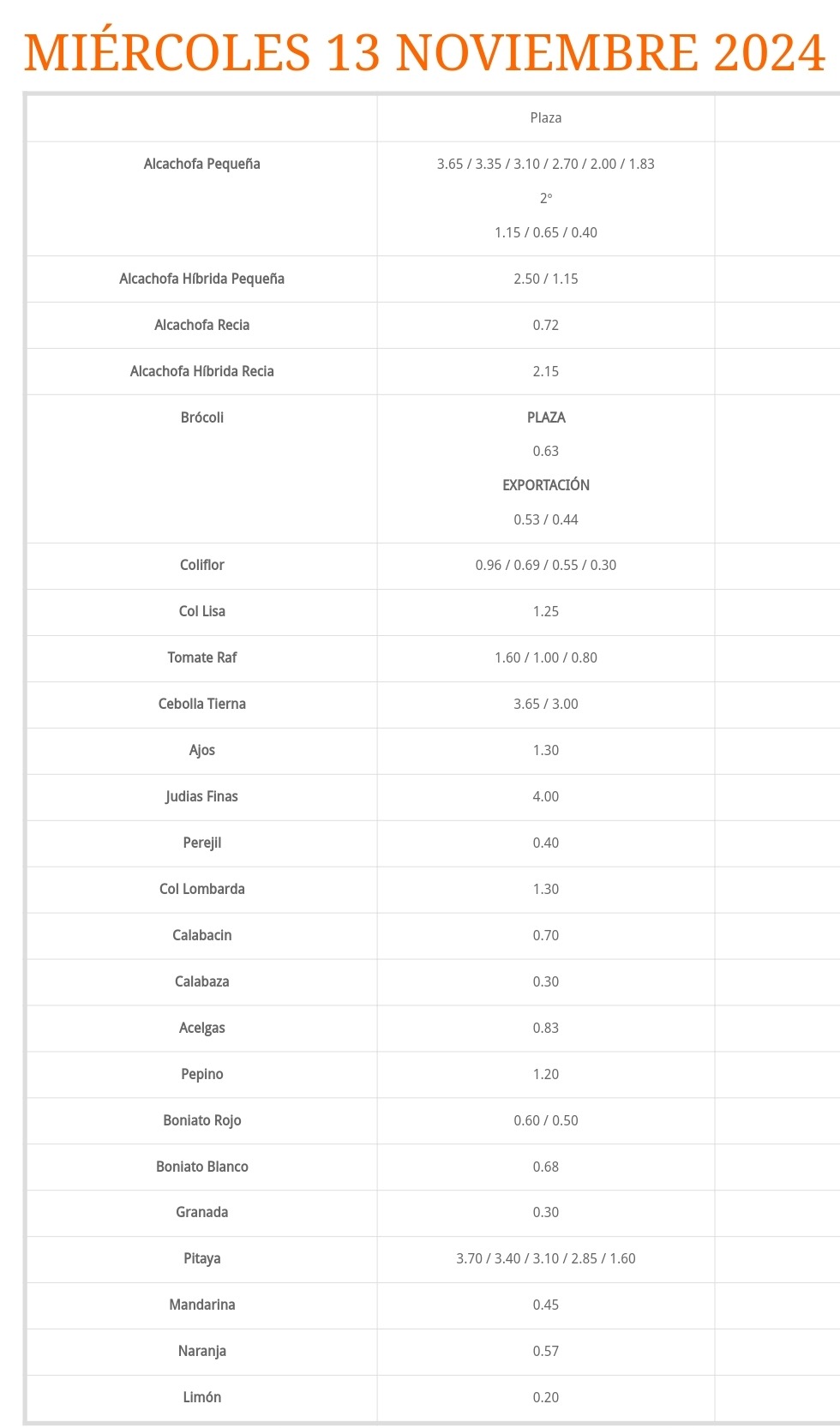Select the Limón price 0.20

[546, 1397]
